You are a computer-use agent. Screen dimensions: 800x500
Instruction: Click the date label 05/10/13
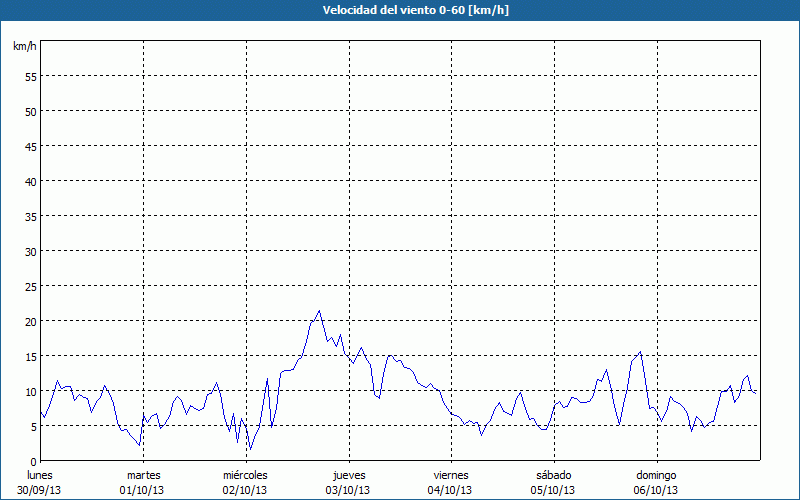pos(553,490)
